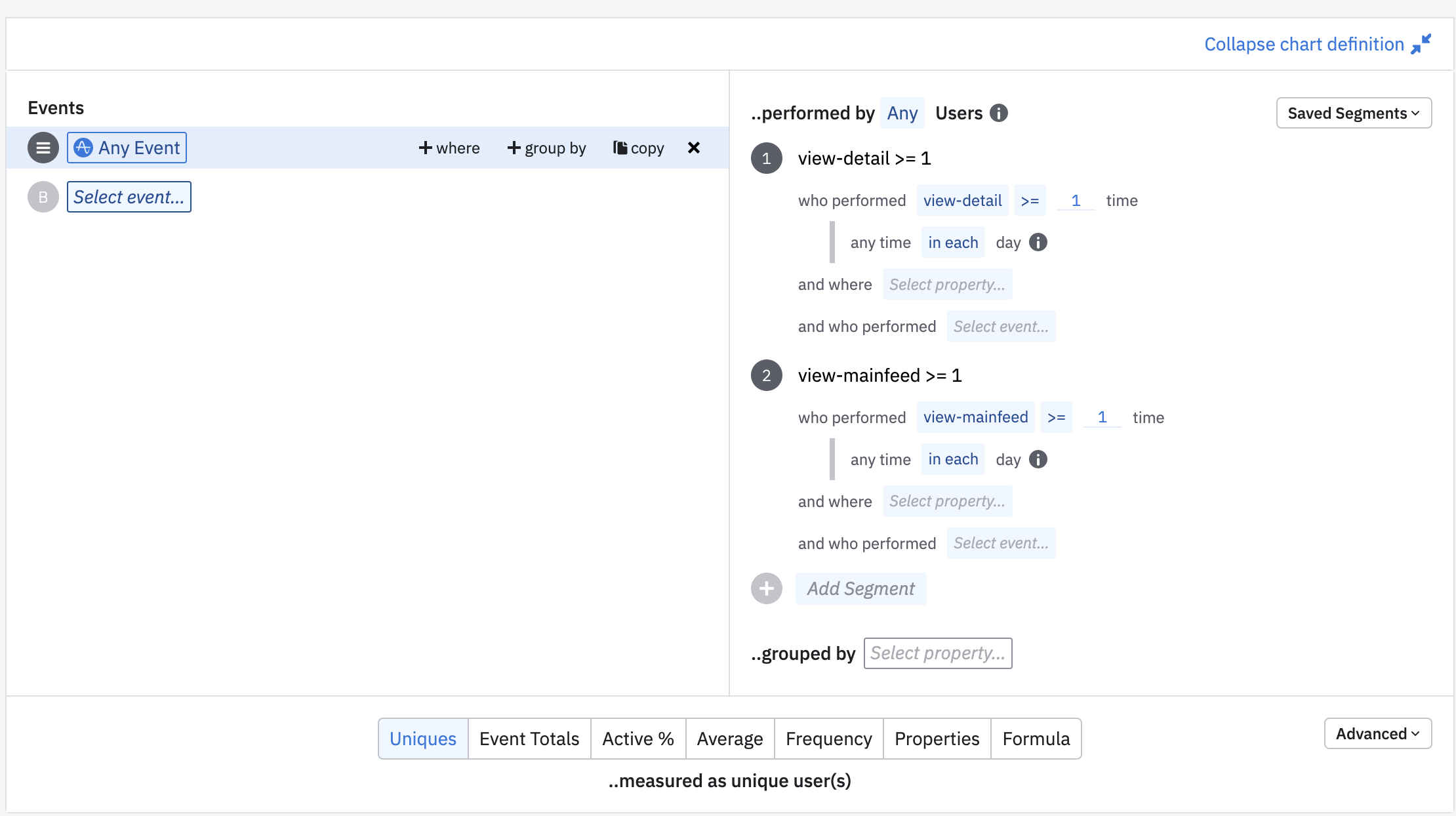Add group by to Any Event
The height and width of the screenshot is (816, 1456).
[546, 148]
